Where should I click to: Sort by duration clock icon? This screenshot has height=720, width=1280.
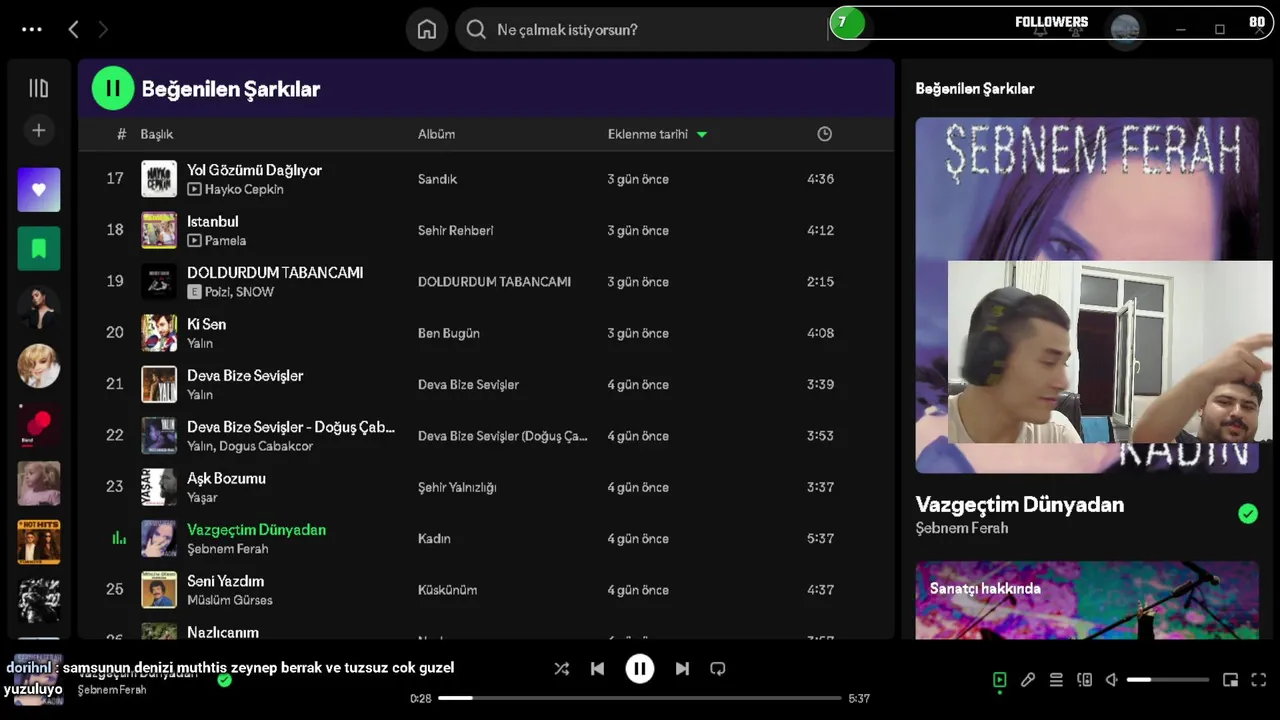(824, 134)
